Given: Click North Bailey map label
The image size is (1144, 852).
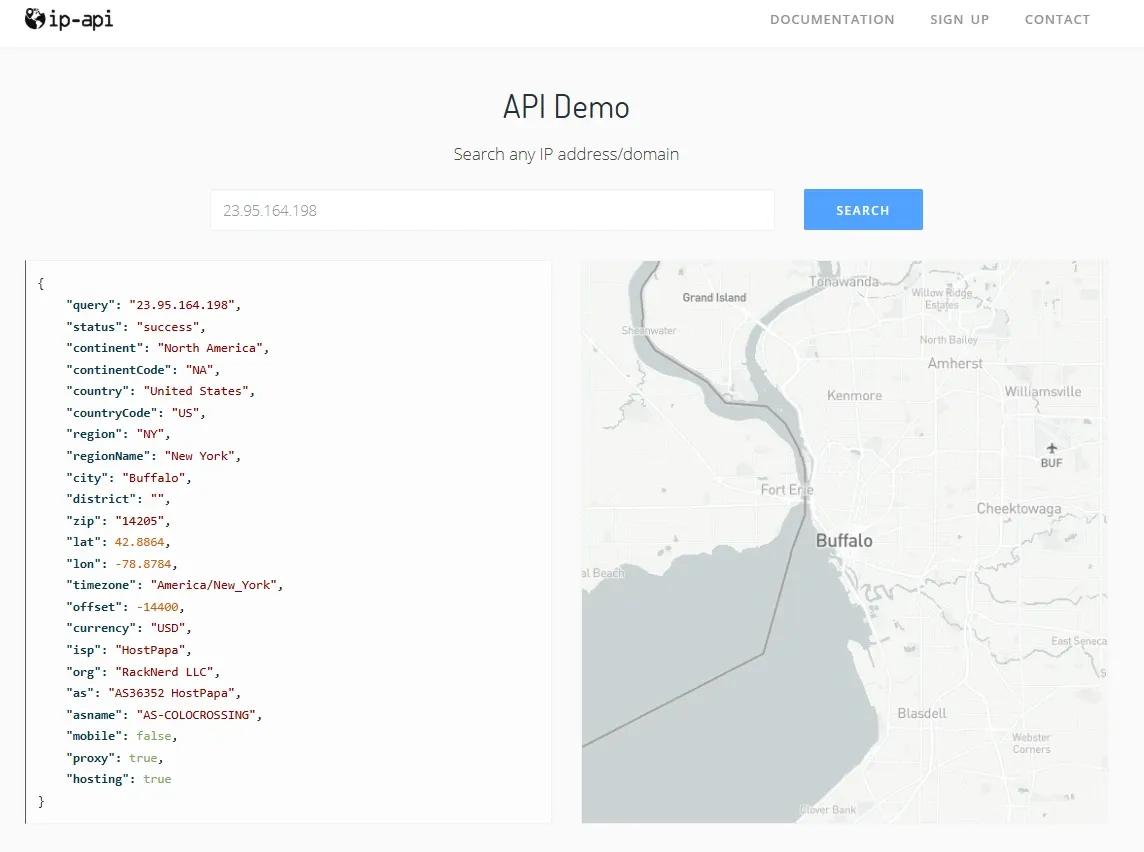Looking at the screenshot, I should [x=948, y=340].
